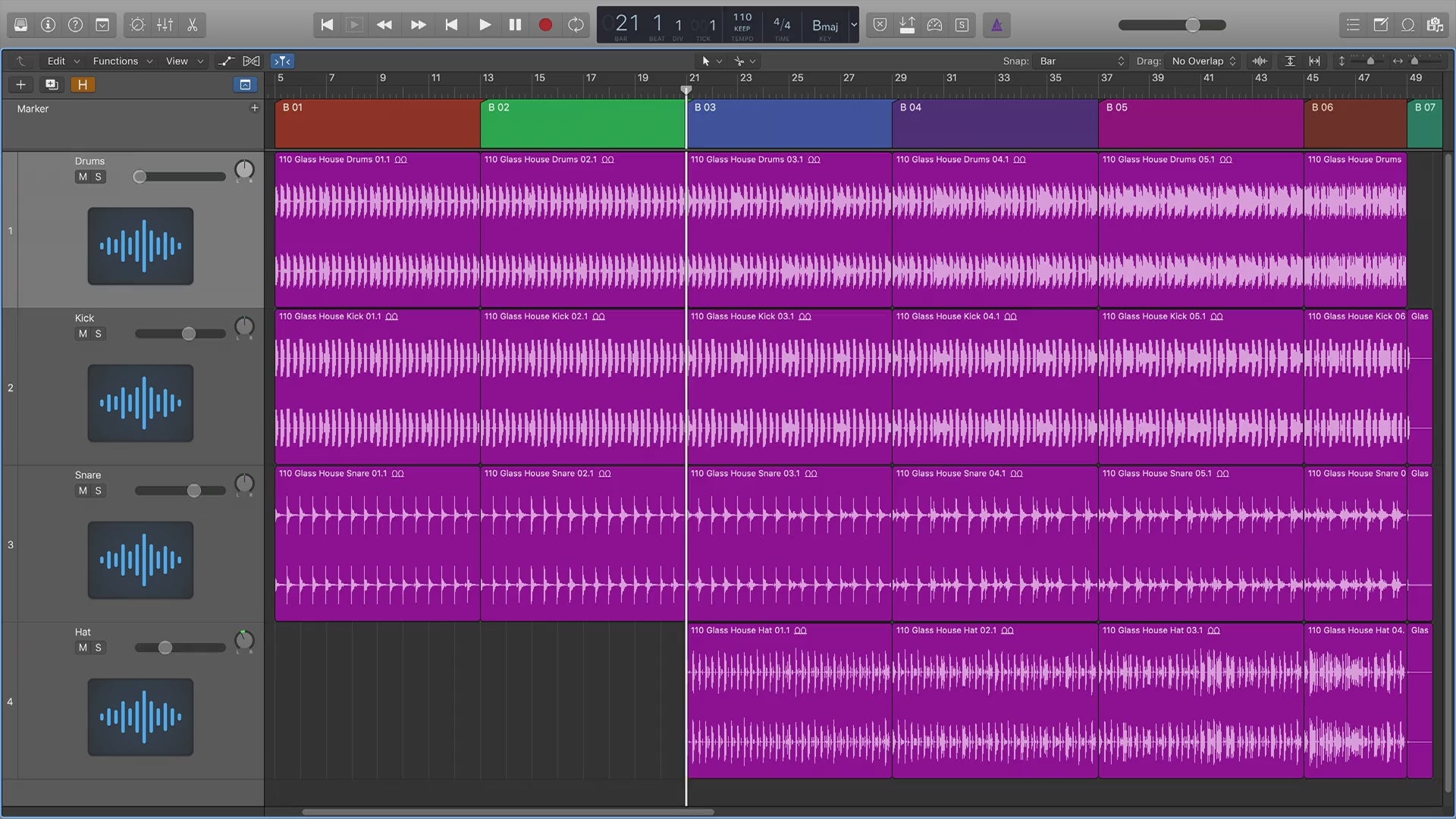Viewport: 1456px width, 819px height.
Task: Toggle Show Automation button
Action: [x=226, y=61]
